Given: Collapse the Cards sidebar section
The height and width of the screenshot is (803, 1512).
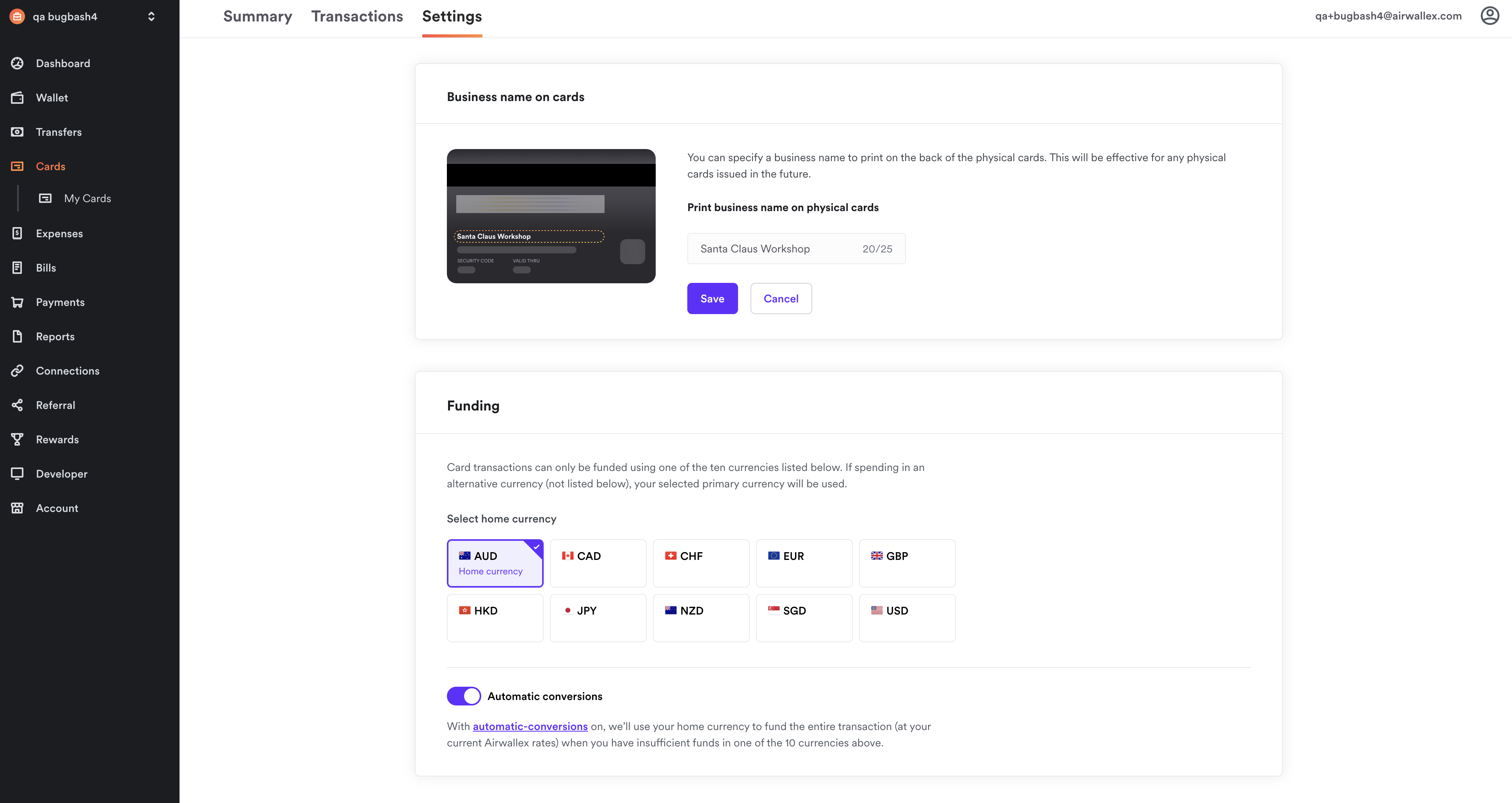Looking at the screenshot, I should [50, 167].
